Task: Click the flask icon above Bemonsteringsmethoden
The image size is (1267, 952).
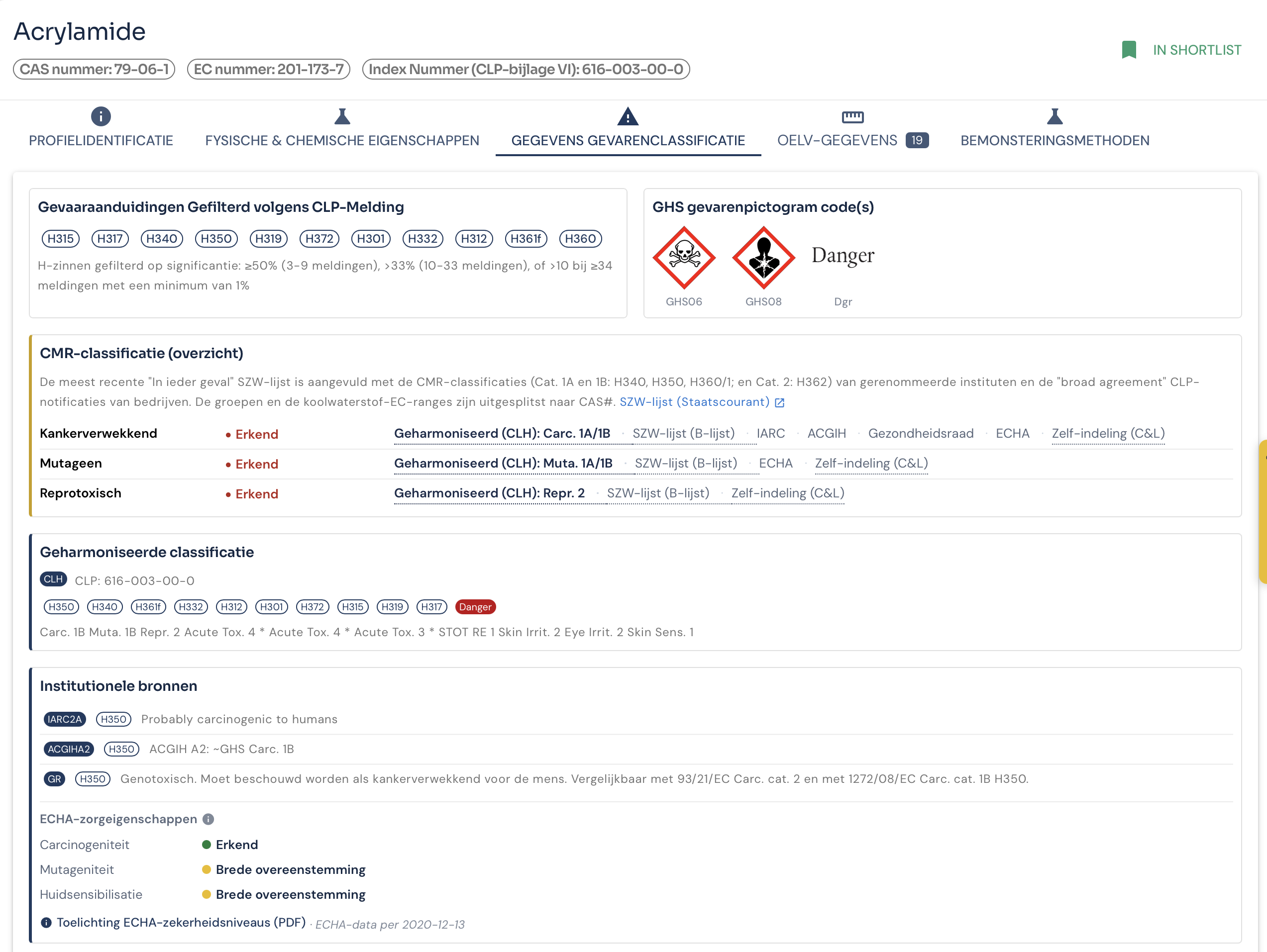Action: pyautogui.click(x=1055, y=116)
